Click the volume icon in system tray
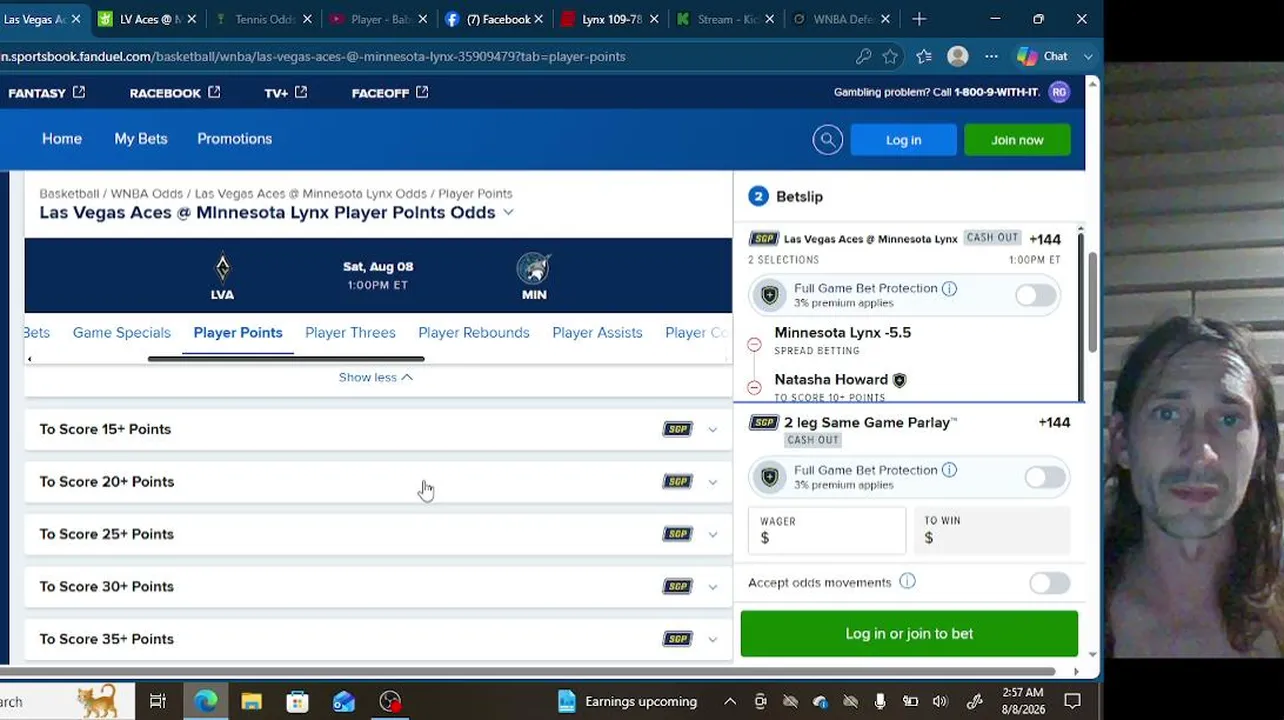This screenshot has width=1284, height=720. 940,702
